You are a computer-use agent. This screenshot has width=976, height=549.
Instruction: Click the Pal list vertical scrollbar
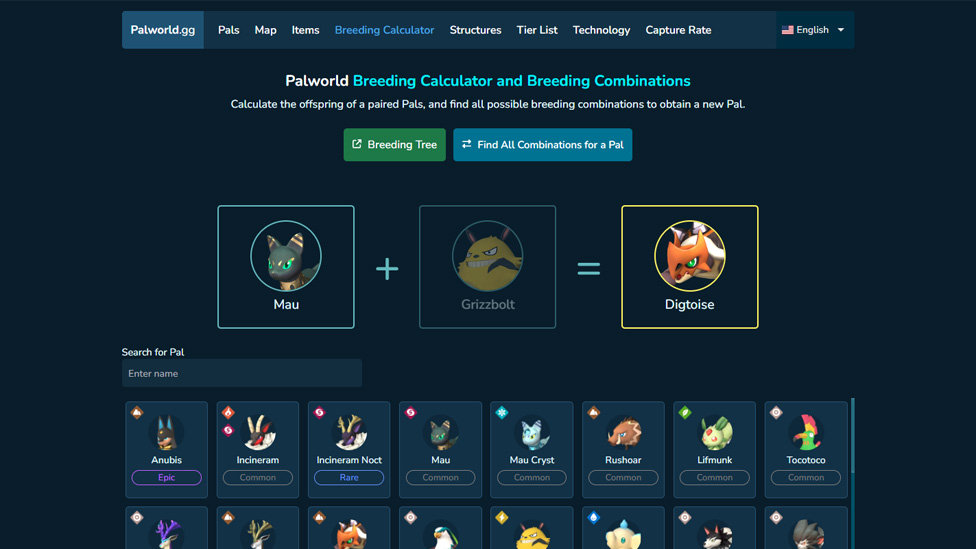[x=852, y=436]
